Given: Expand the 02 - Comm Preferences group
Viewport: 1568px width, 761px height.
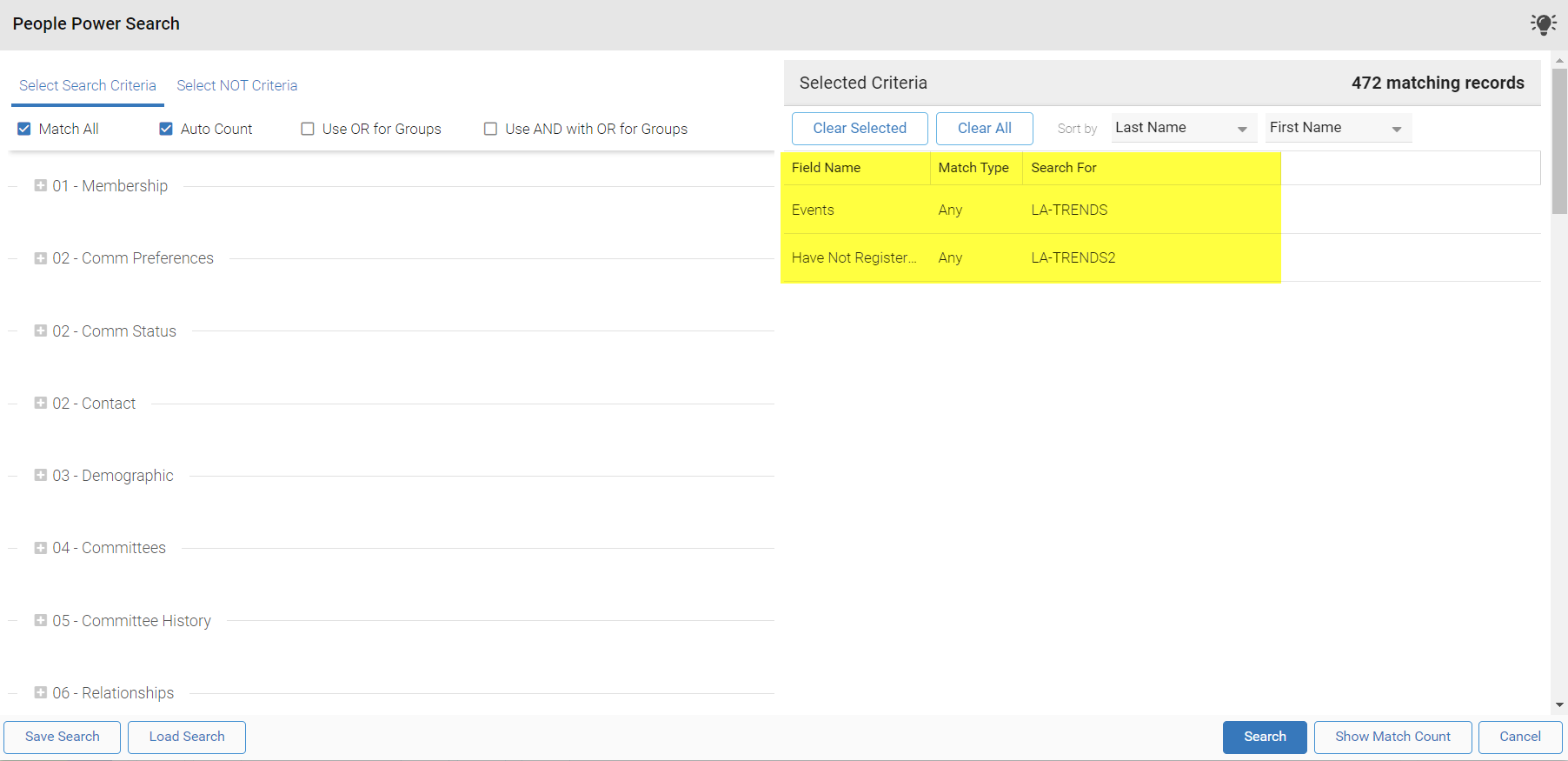Looking at the screenshot, I should point(40,257).
